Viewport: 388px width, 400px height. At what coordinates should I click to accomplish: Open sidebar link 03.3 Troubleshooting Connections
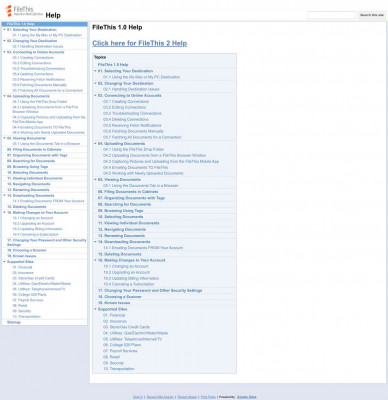(x=39, y=69)
